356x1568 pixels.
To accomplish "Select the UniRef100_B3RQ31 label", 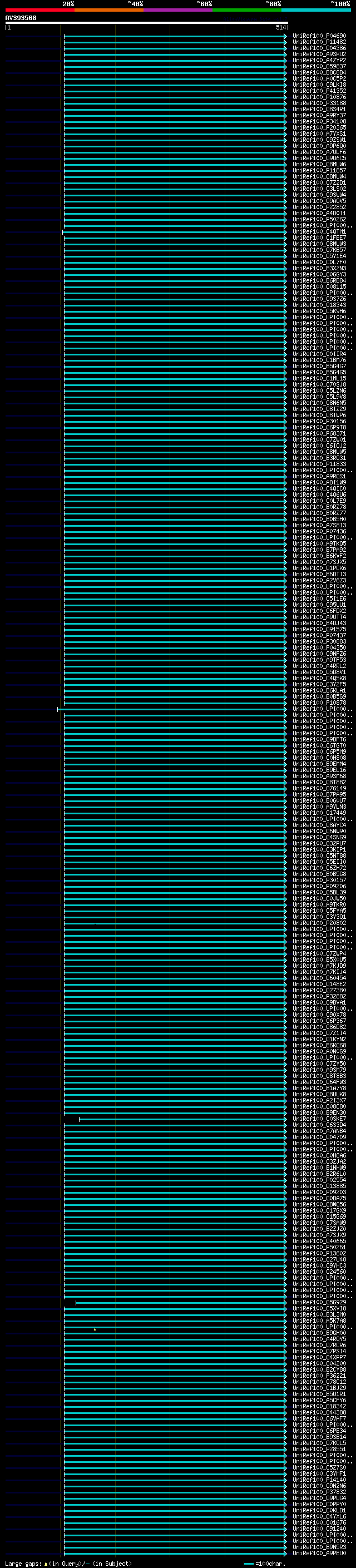I will 319,458.
